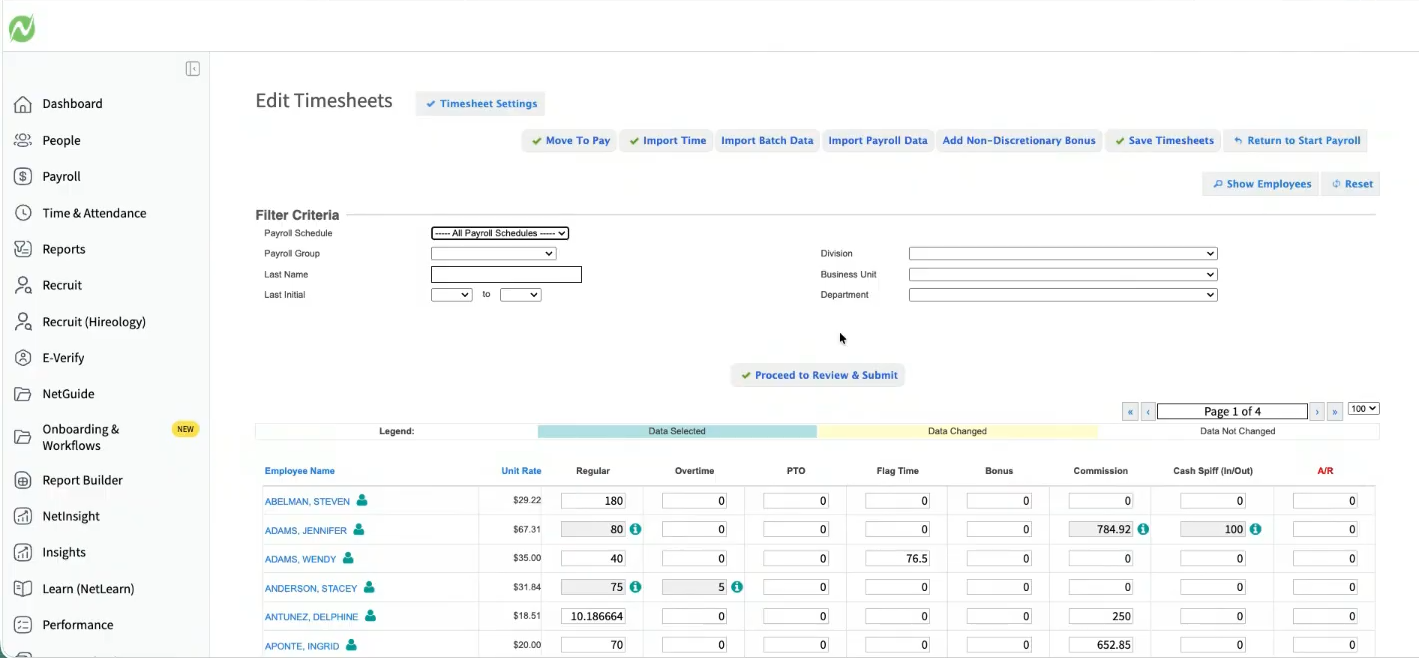This screenshot has width=1419, height=658.
Task: Go to previous page arrow
Action: 1148,412
